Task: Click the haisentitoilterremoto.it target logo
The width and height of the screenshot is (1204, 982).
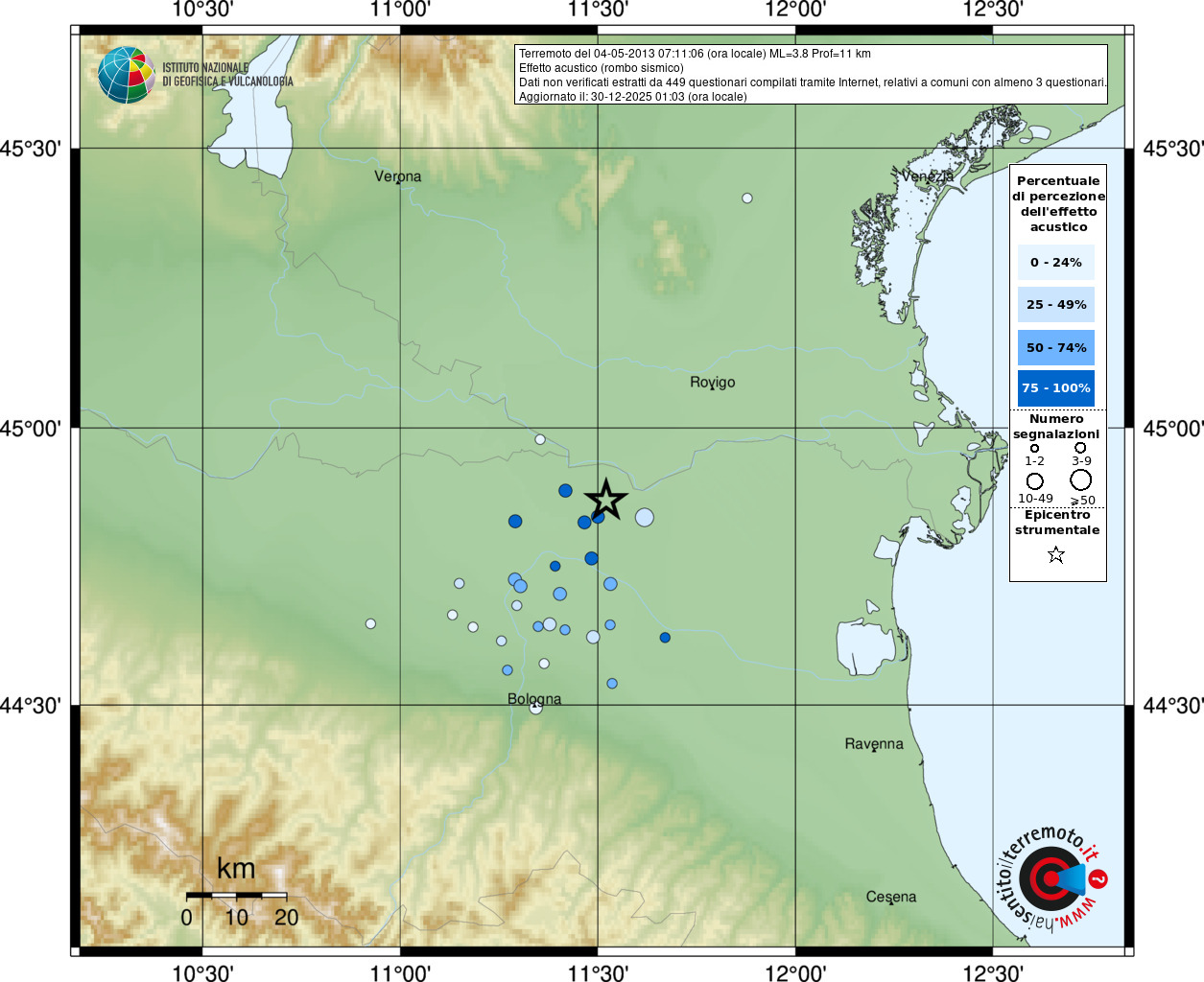Action: pos(1051,877)
